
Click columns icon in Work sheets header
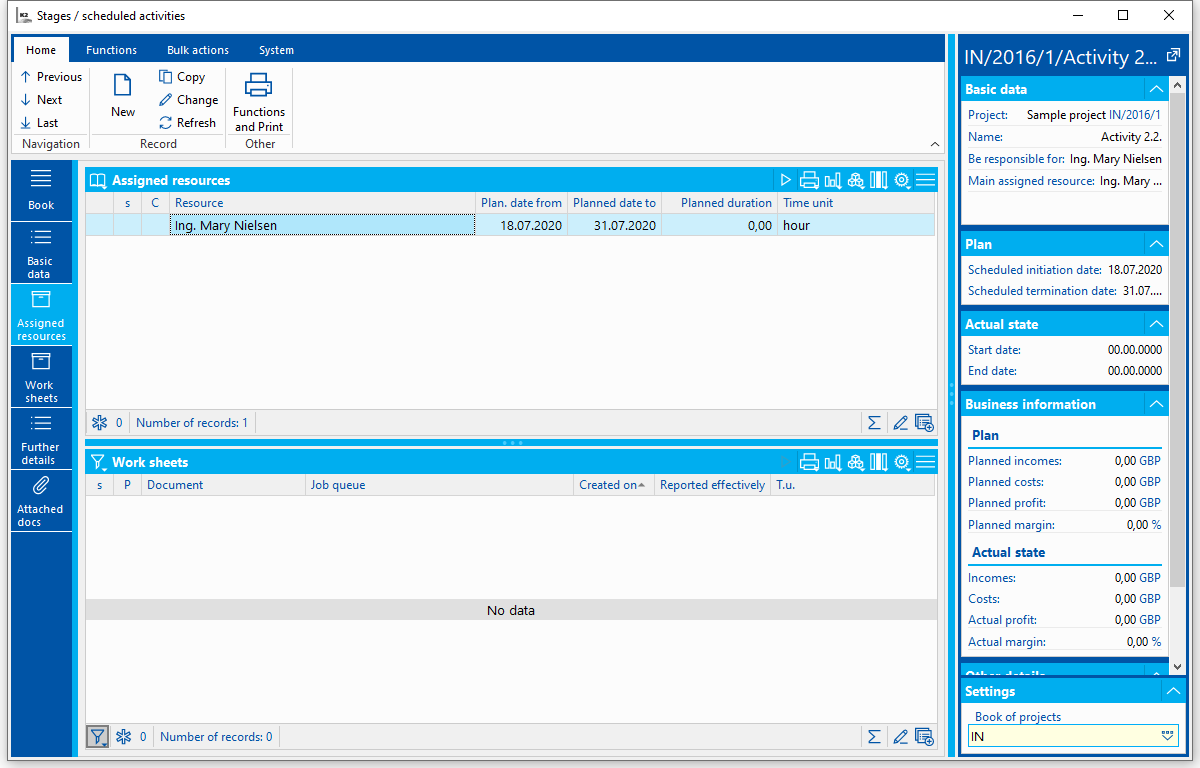878,462
